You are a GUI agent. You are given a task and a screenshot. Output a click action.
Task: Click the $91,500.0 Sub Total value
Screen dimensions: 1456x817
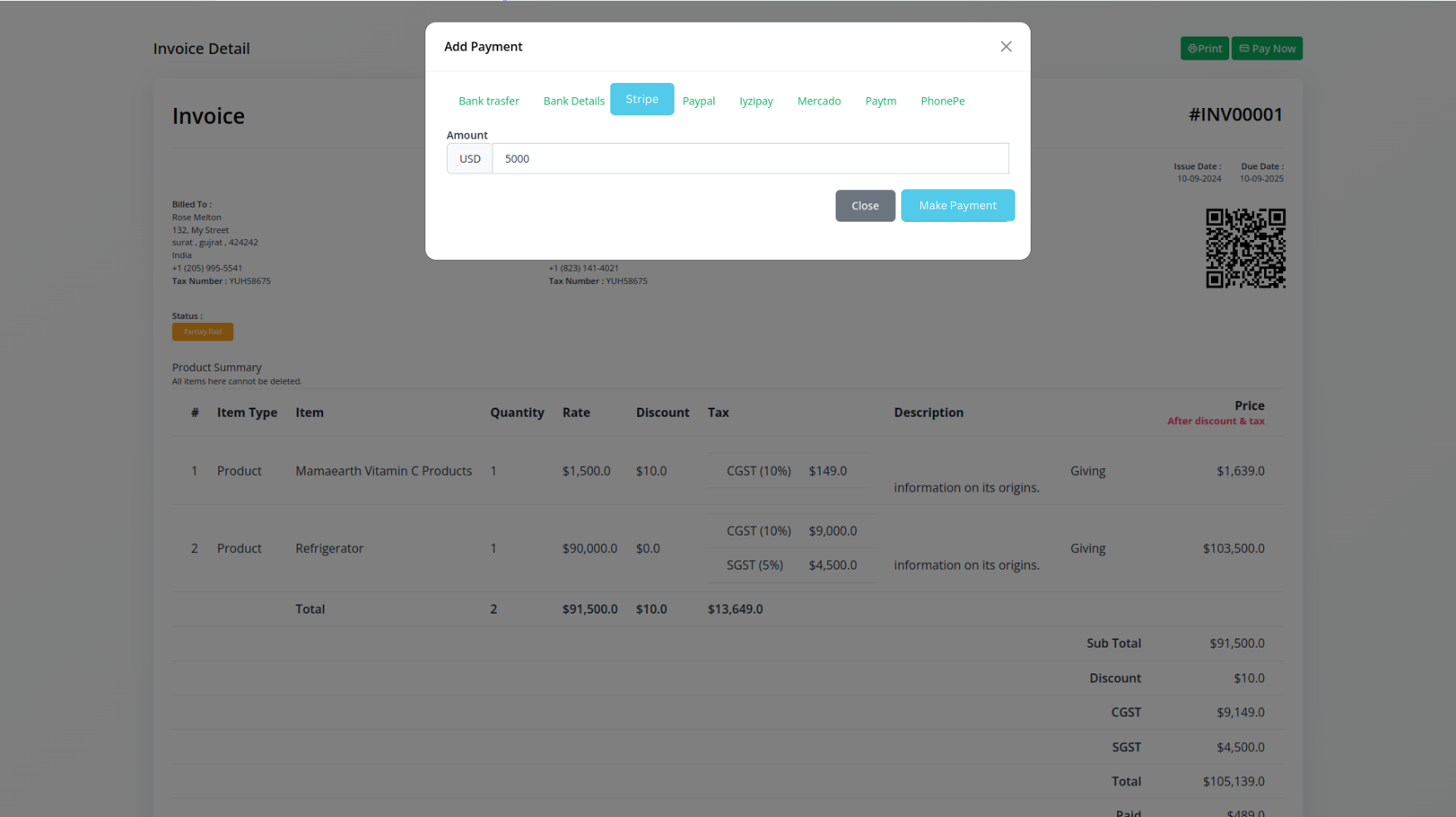click(1237, 643)
